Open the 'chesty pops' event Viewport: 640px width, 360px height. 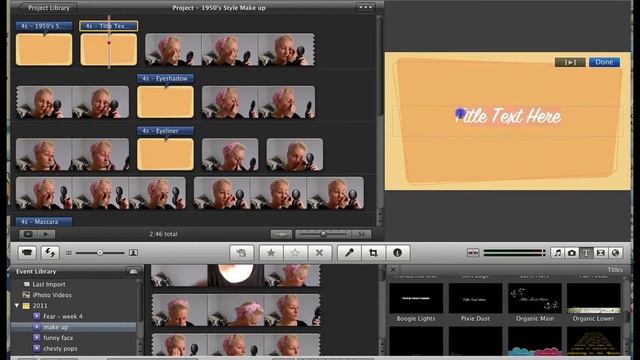60,349
